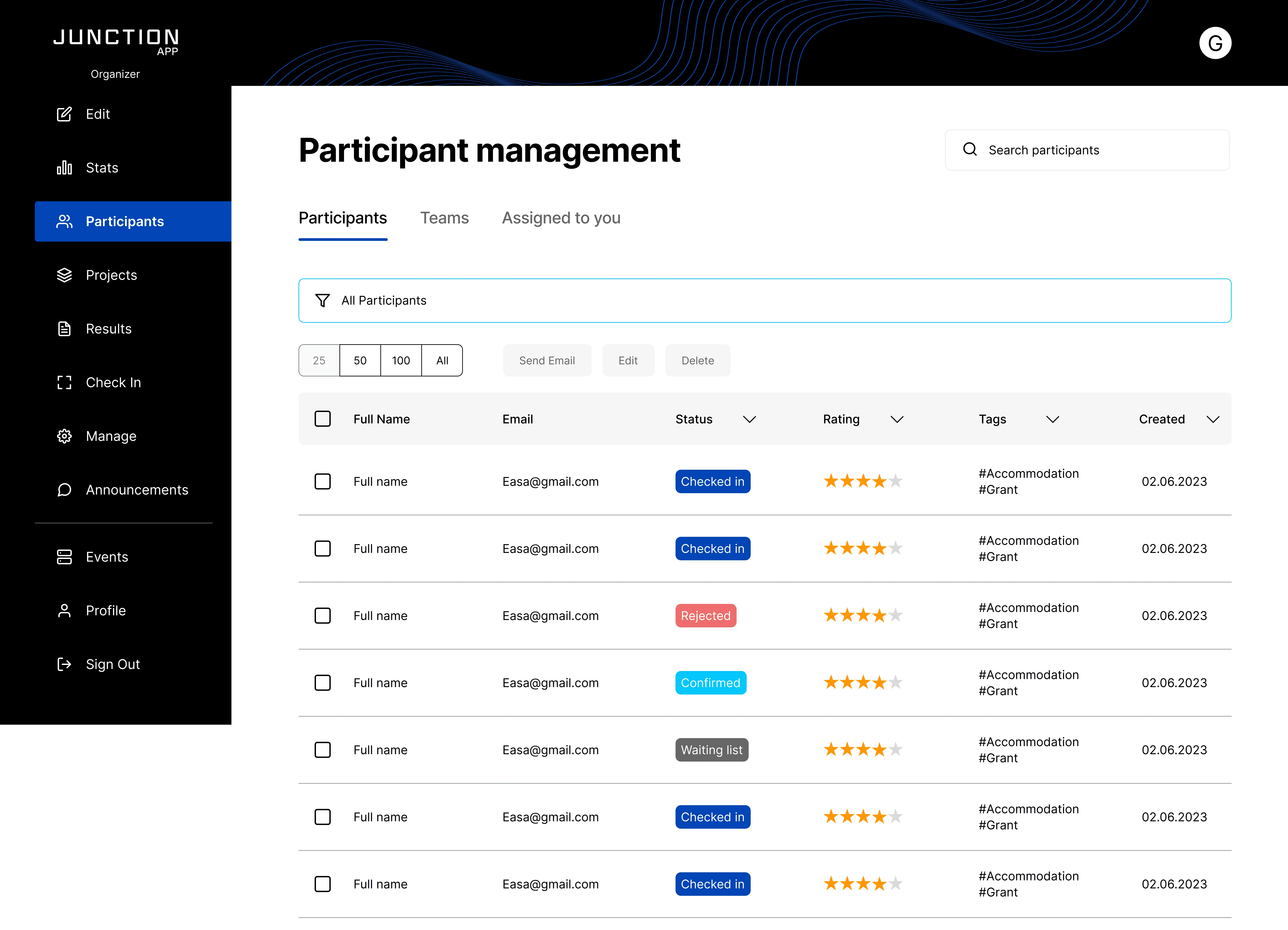
Task: Click the Sign Out arrow icon
Action: point(64,664)
